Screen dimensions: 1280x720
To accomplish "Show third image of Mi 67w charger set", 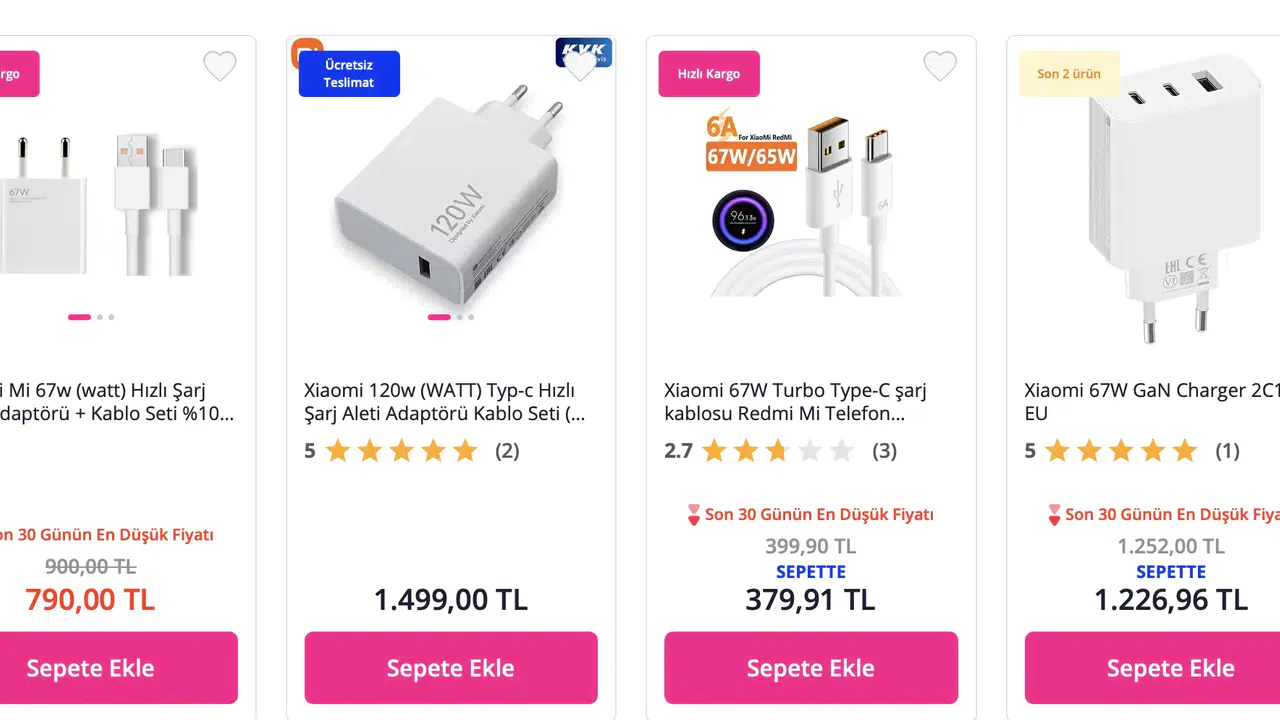I will (x=111, y=317).
